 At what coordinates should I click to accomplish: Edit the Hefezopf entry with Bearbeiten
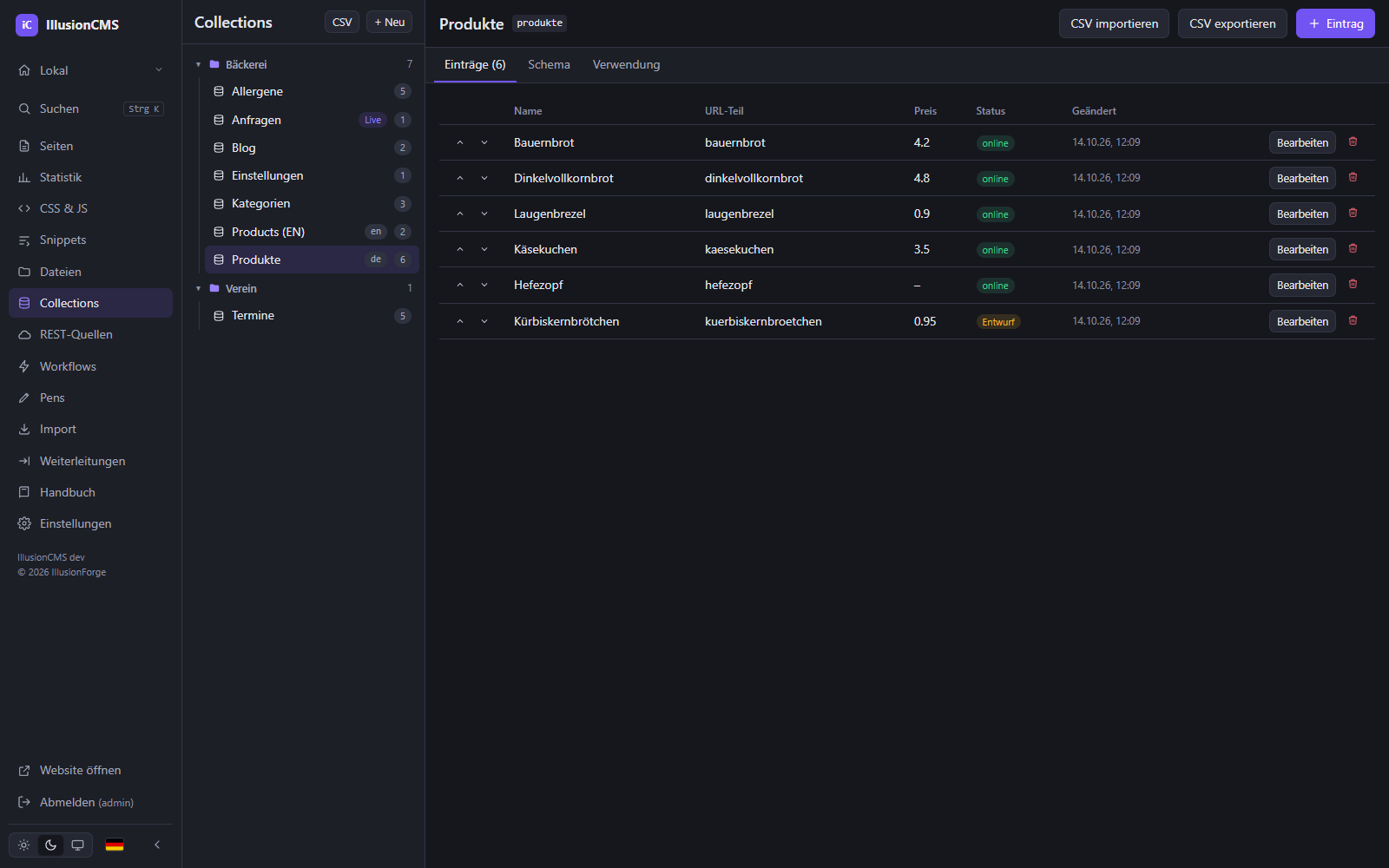pyautogui.click(x=1302, y=285)
